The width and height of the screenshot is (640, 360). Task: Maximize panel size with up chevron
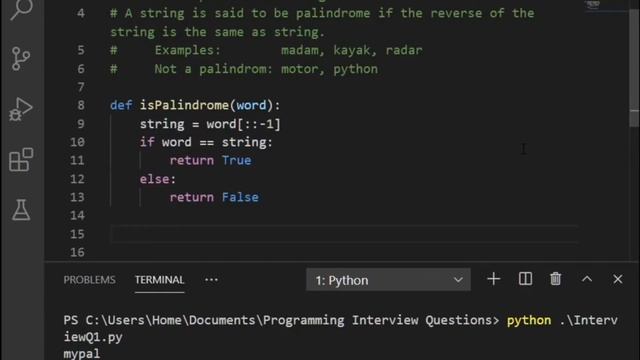(x=587, y=279)
